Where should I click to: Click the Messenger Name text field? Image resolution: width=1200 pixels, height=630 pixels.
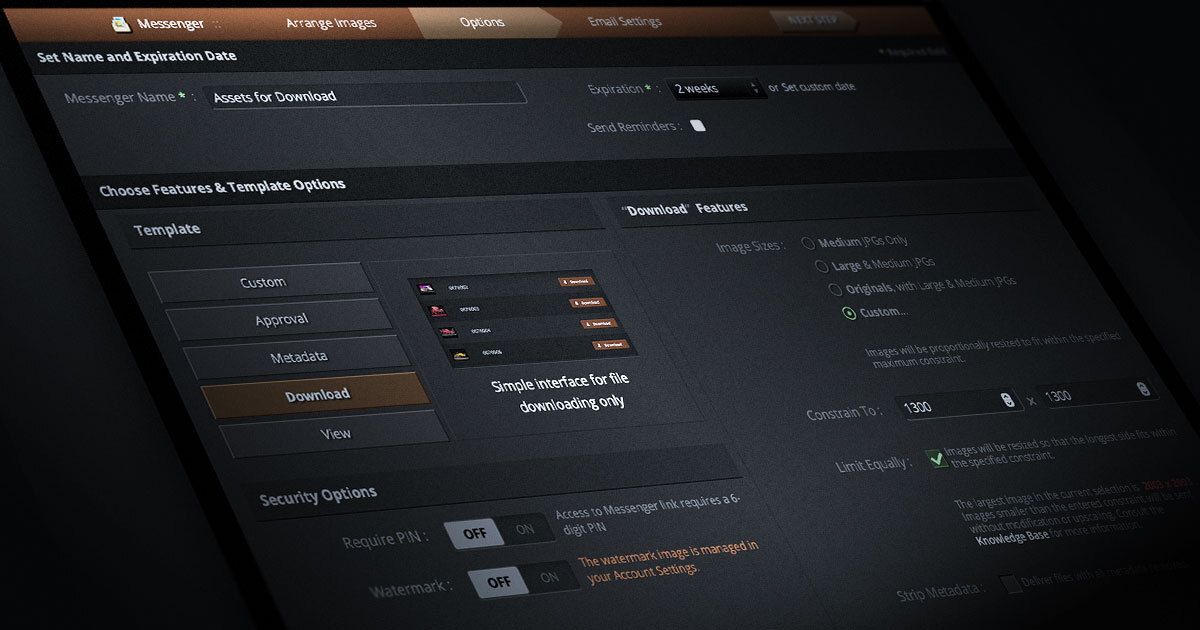(x=366, y=96)
